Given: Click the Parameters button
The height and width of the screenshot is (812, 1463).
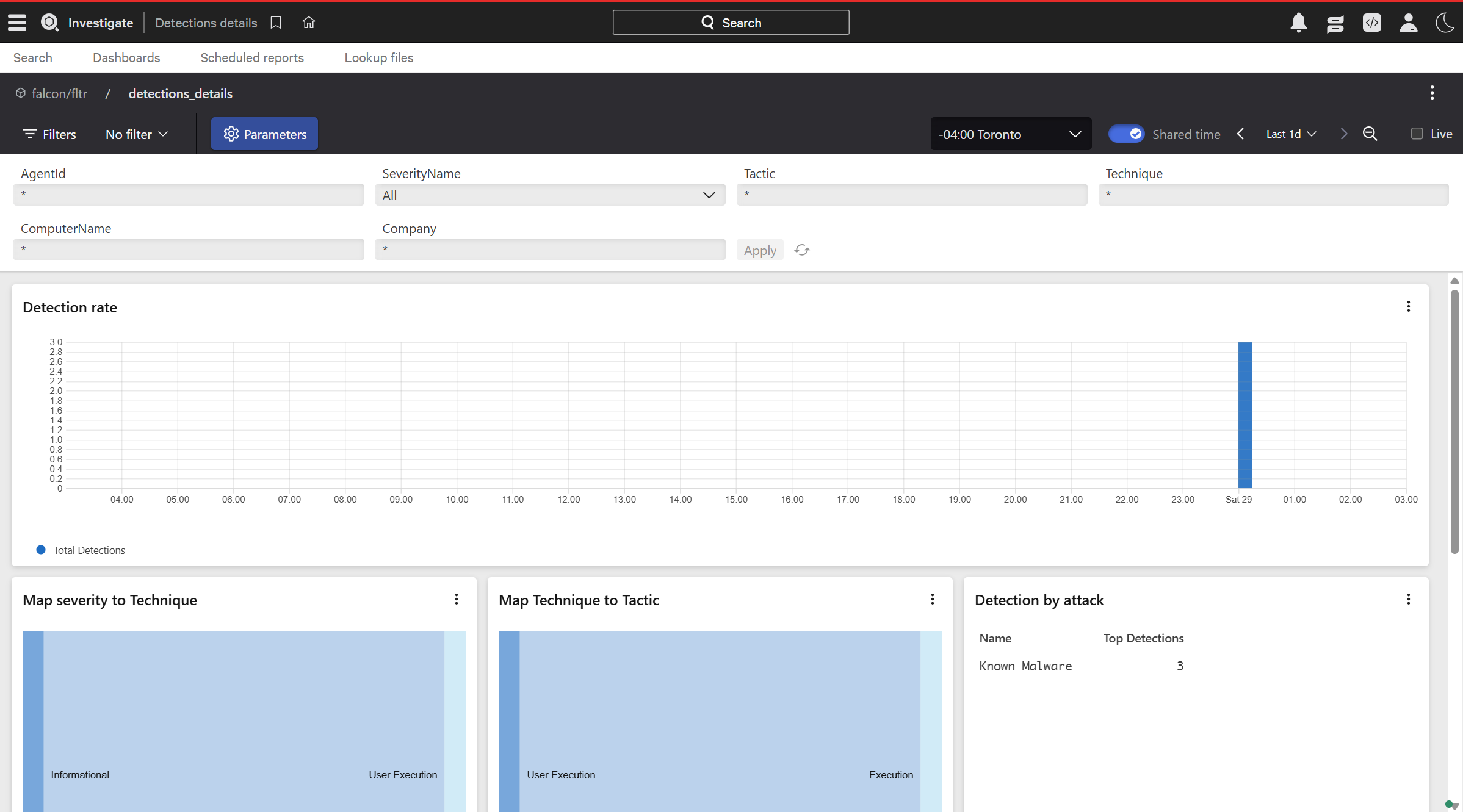Looking at the screenshot, I should 264,134.
